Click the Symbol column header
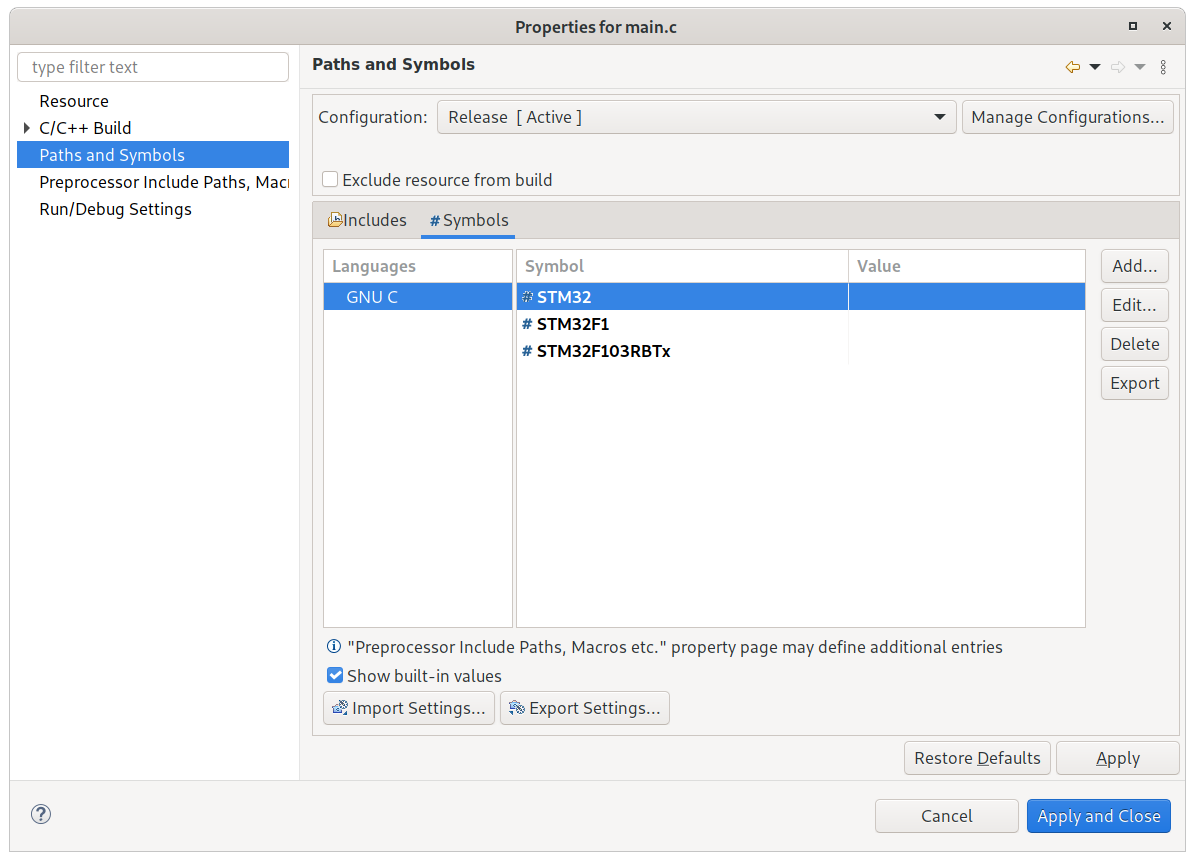The height and width of the screenshot is (861, 1195). 682,266
